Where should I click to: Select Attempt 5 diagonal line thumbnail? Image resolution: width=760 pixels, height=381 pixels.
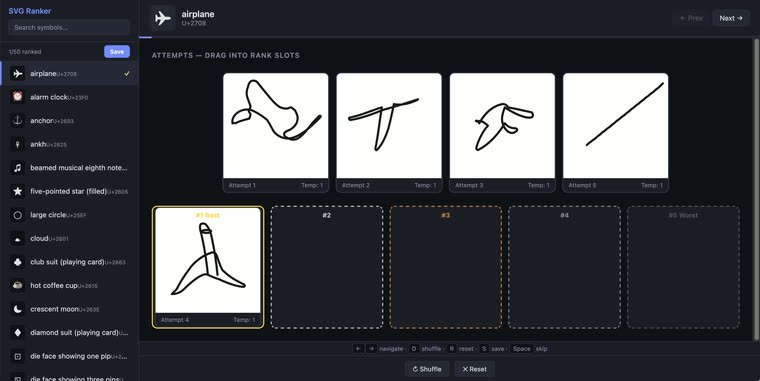616,132
